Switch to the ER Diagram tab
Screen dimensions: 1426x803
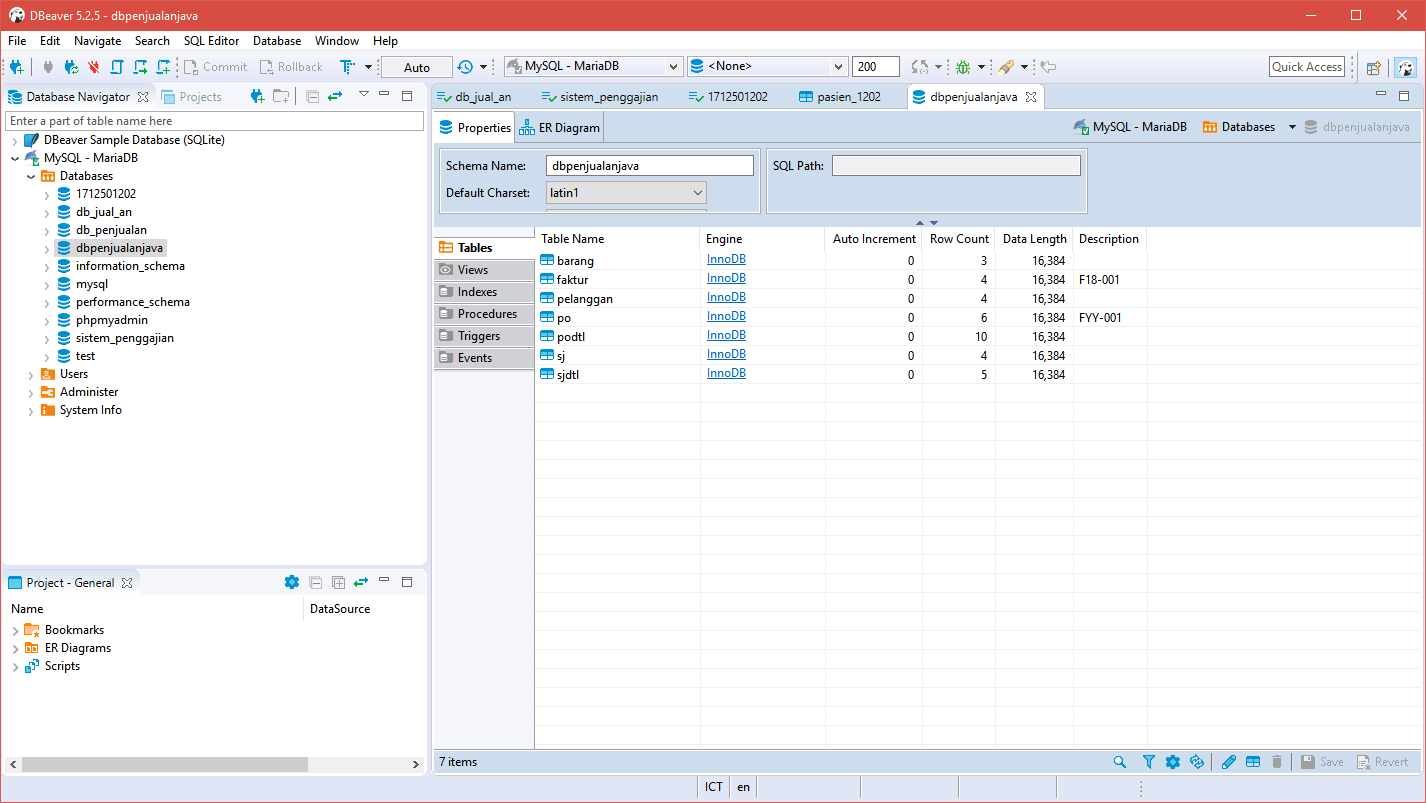[x=559, y=128]
